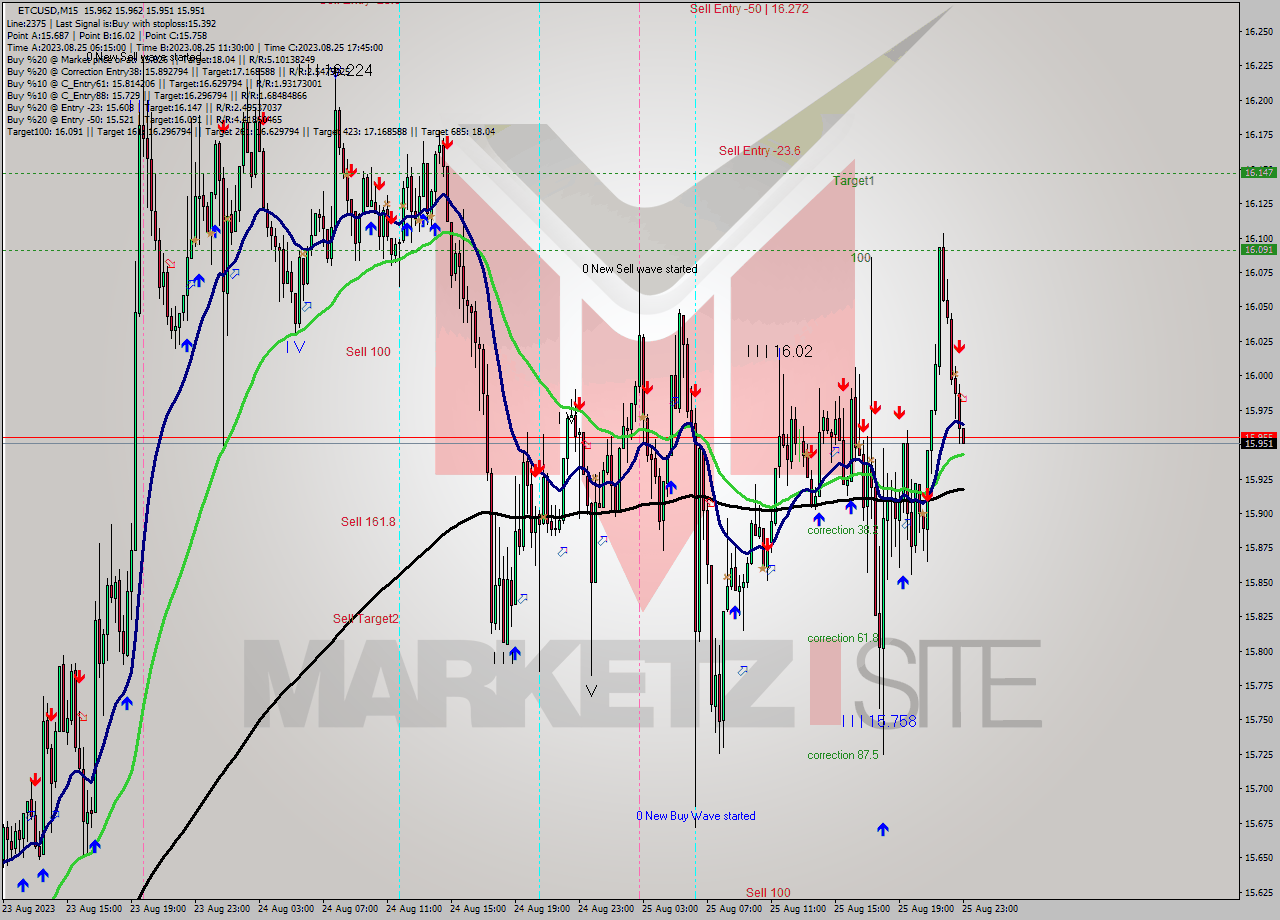The image size is (1280, 920).
Task: Click the '0 New Sell wave started' annotation
Action: 640,269
